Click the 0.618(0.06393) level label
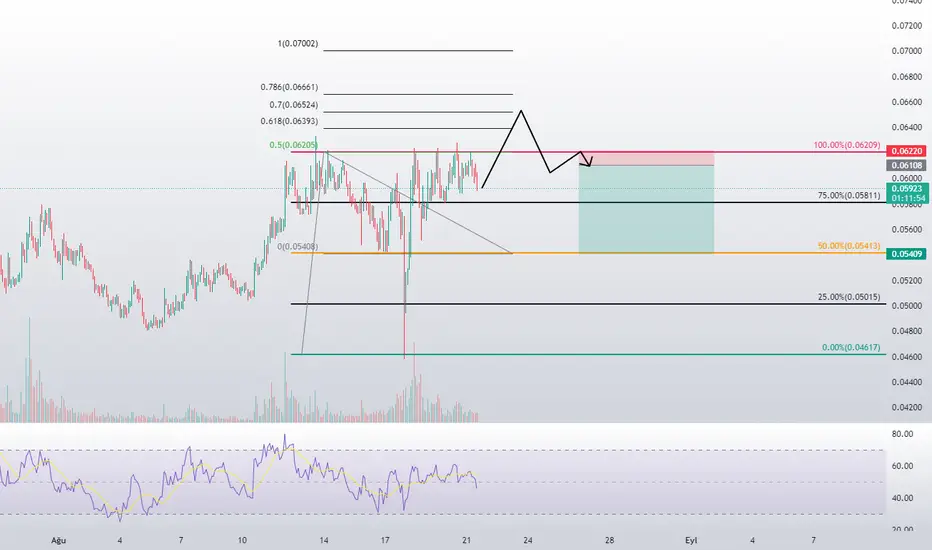The image size is (932, 550). [289, 121]
